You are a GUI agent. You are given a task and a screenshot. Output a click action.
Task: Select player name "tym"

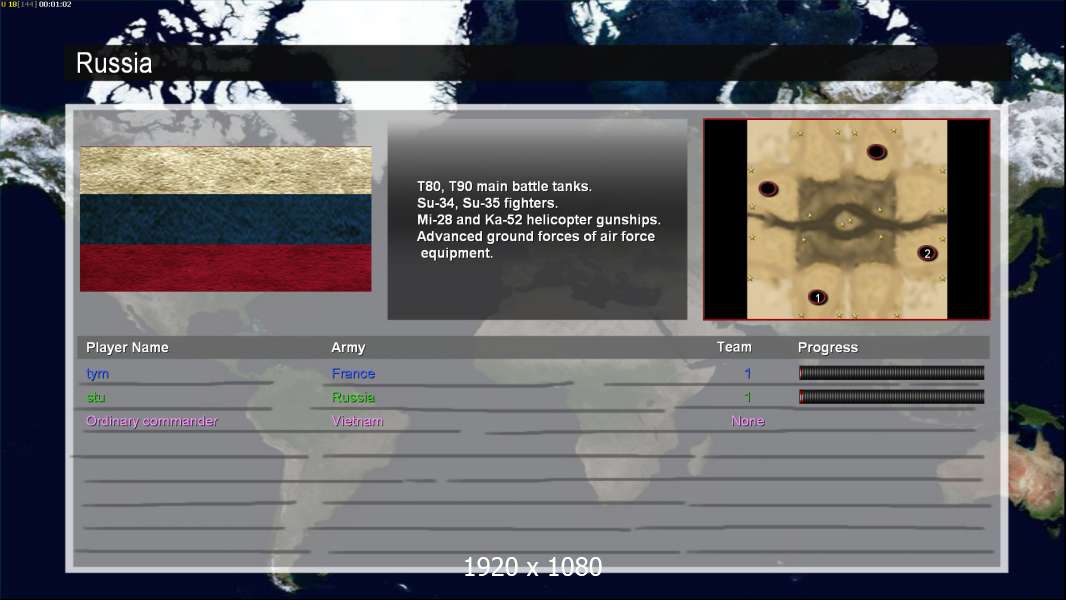tap(97, 374)
